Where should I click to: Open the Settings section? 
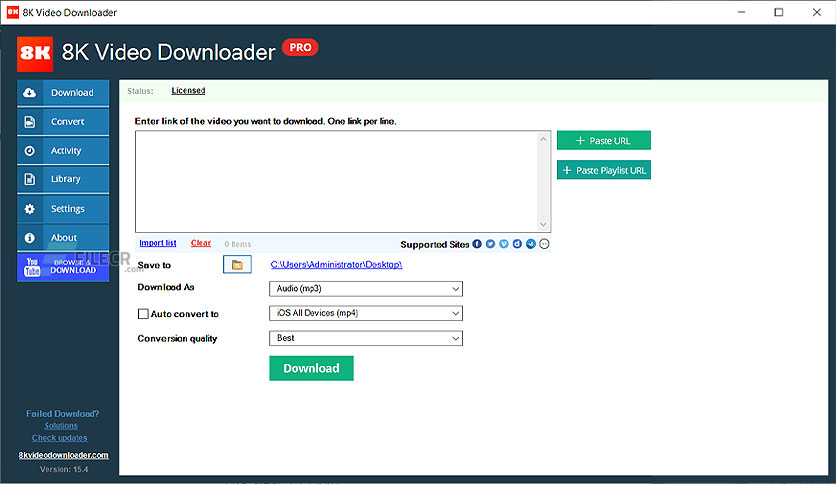(63, 208)
